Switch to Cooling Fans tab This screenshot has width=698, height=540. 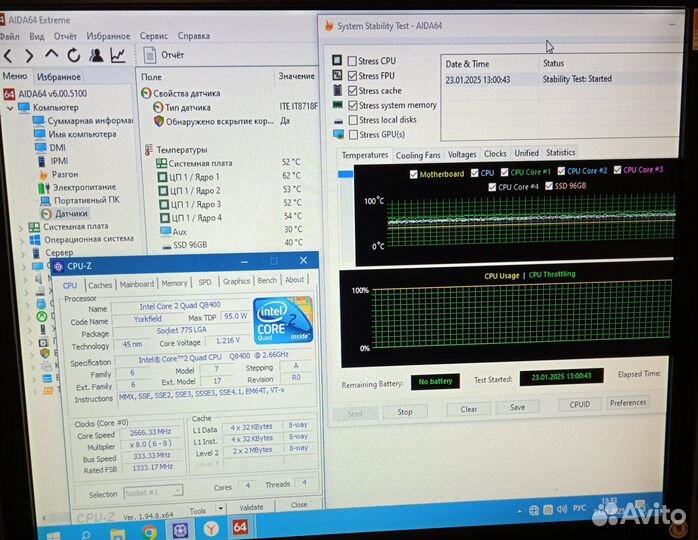[418, 155]
